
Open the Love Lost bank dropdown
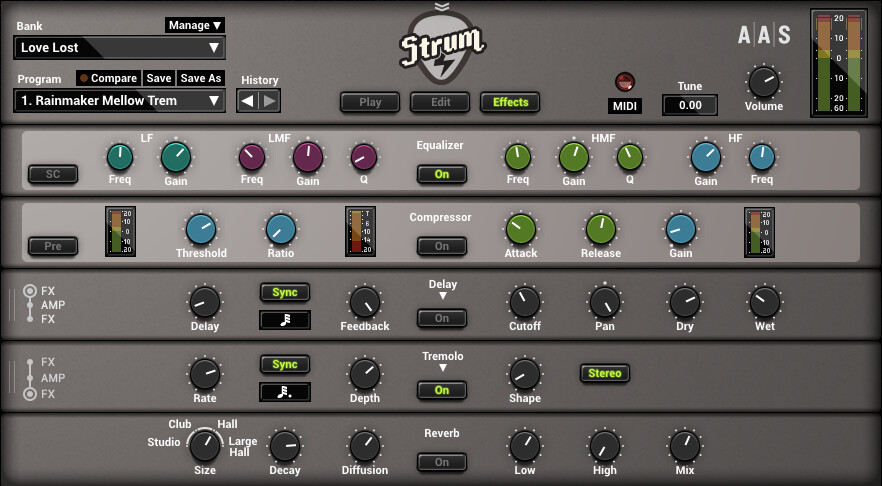pos(119,48)
